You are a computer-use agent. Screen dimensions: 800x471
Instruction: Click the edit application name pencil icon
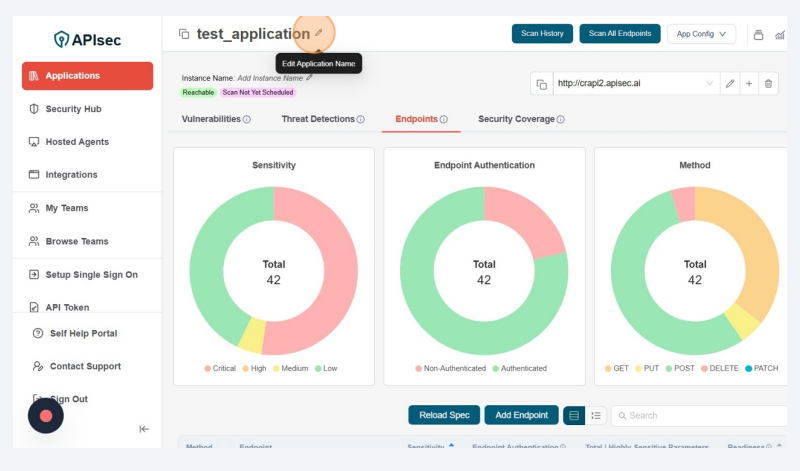point(319,33)
